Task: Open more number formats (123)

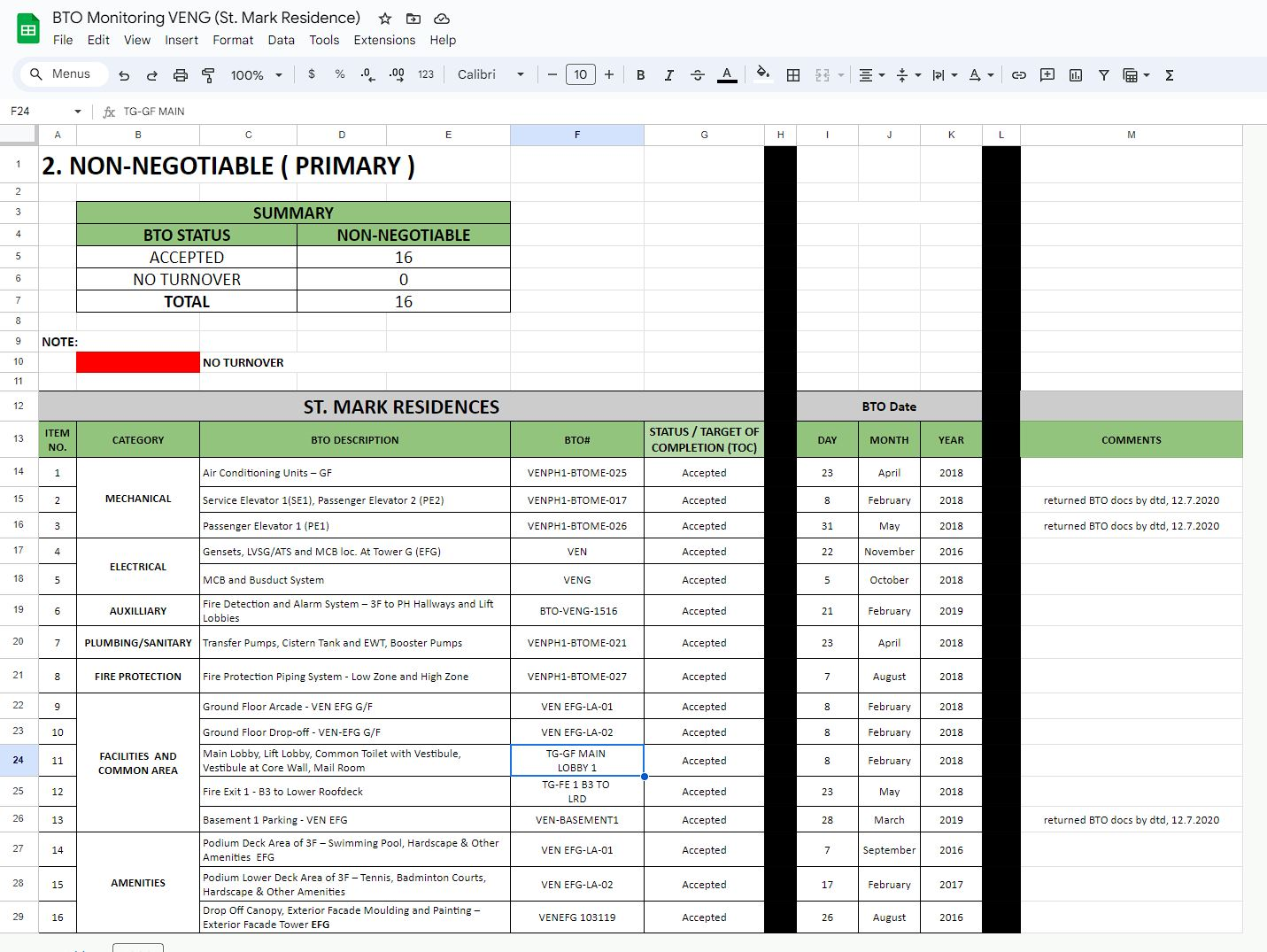Action: 426,75
